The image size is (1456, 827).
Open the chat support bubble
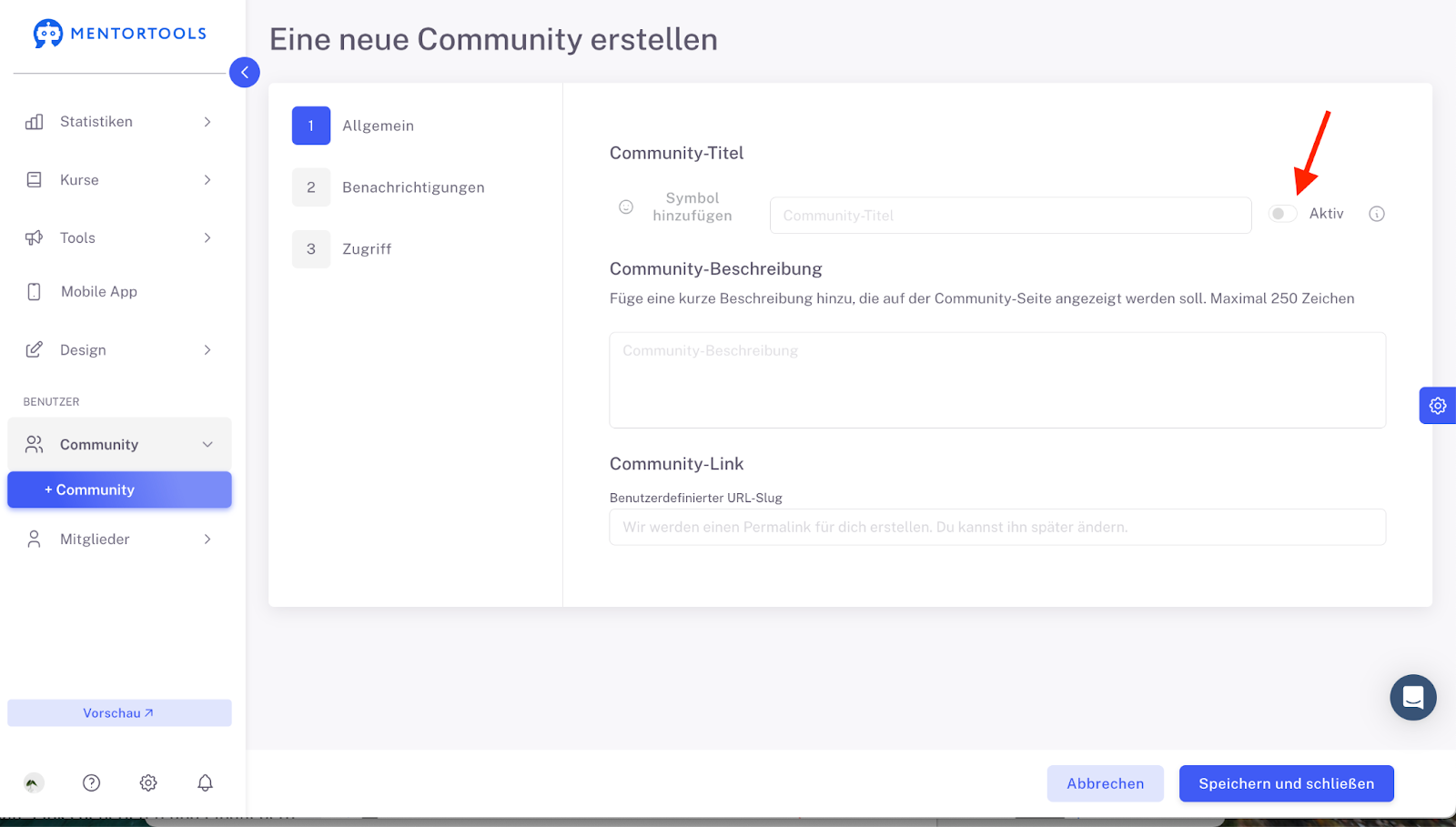click(1413, 698)
